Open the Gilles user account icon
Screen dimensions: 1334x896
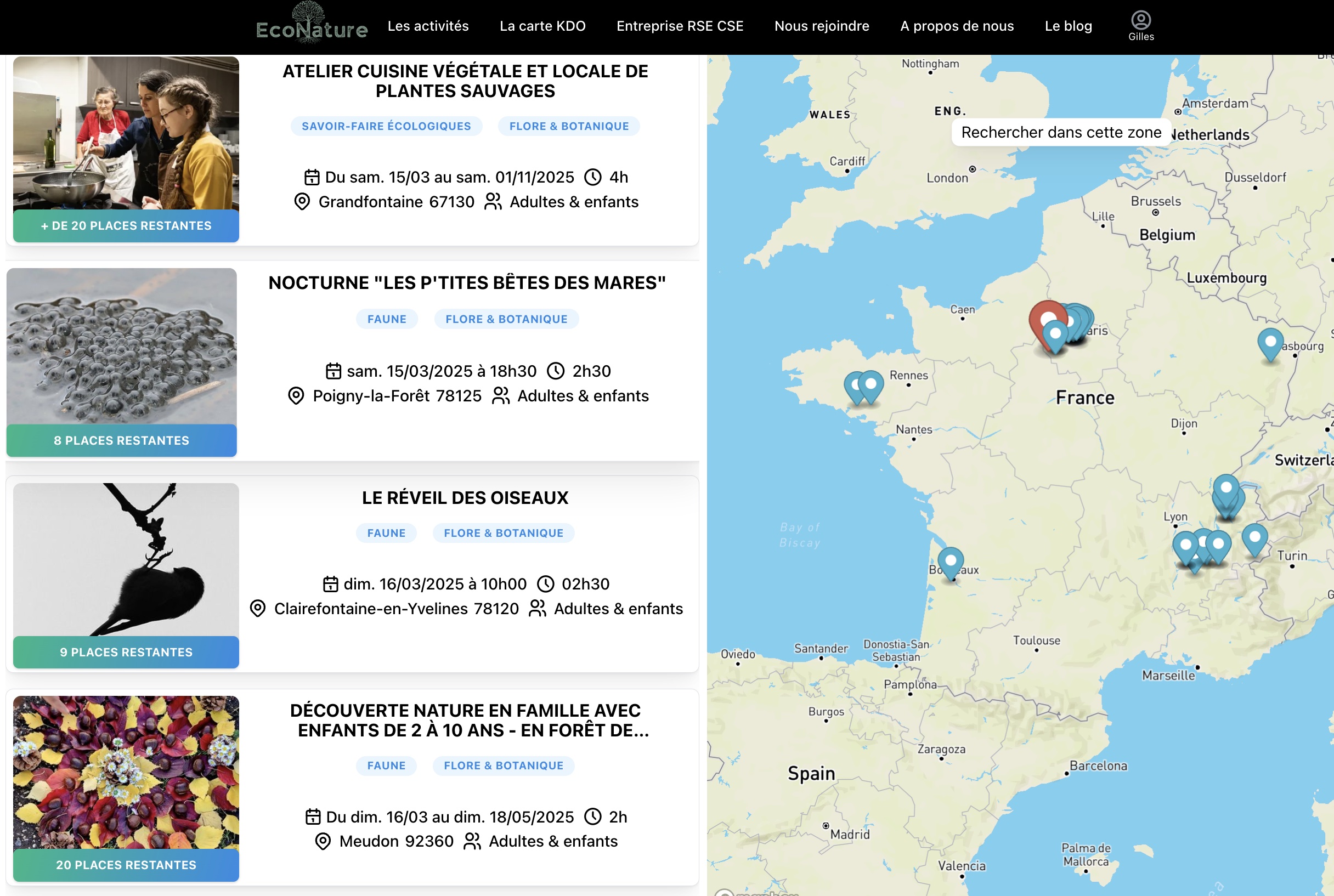(x=1141, y=26)
